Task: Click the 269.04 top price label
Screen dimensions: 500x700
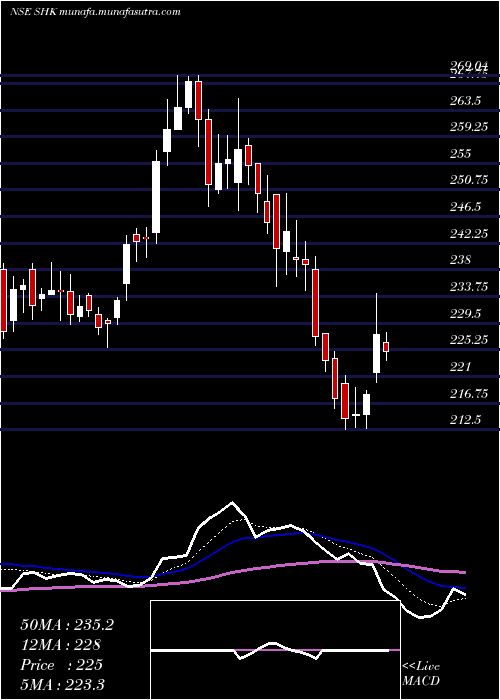Action: click(469, 66)
